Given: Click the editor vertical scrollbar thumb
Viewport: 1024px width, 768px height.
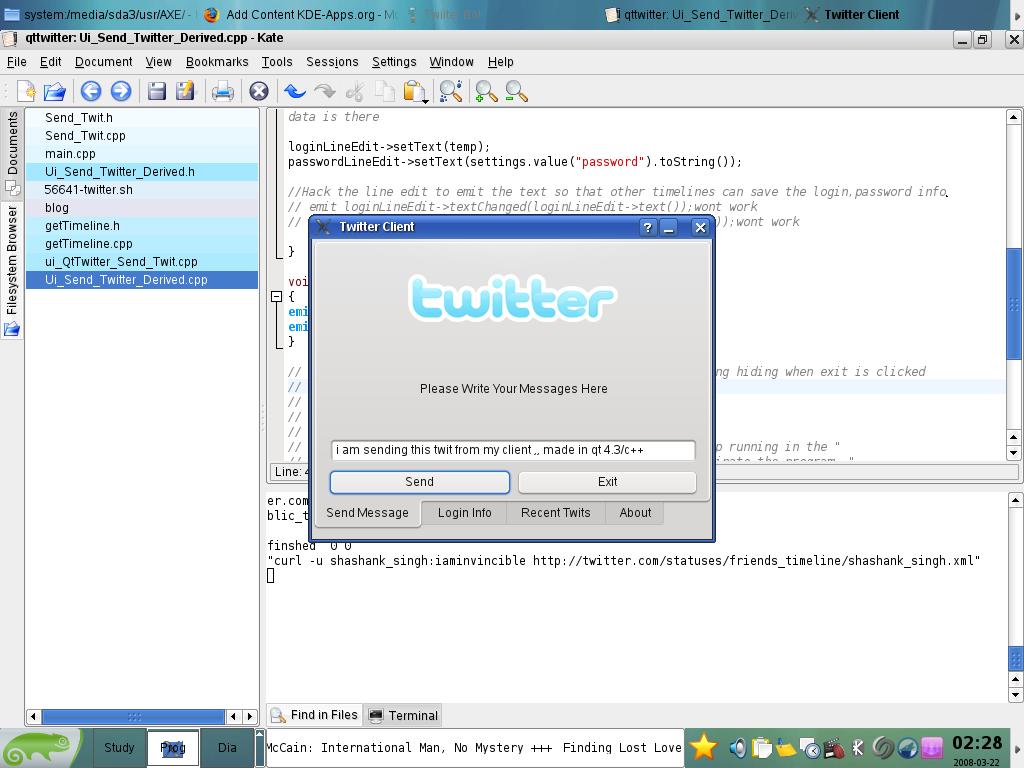Looking at the screenshot, I should 1014,304.
